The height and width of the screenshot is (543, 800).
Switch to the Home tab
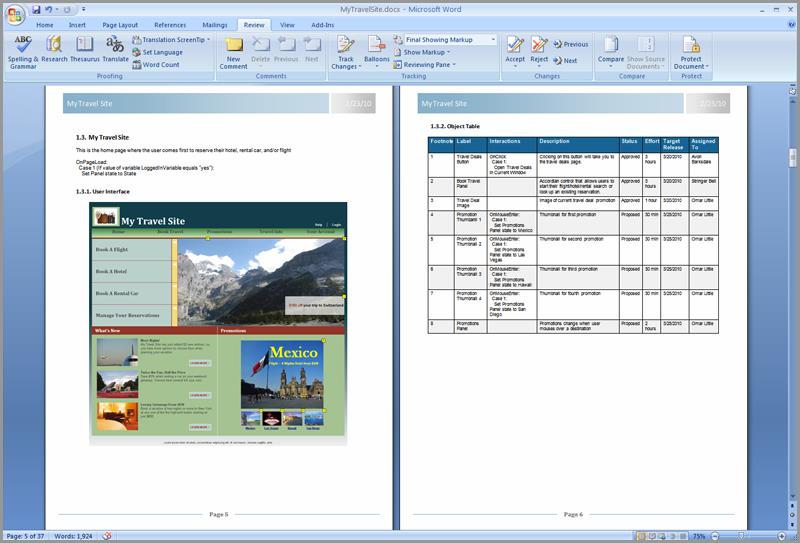44,25
